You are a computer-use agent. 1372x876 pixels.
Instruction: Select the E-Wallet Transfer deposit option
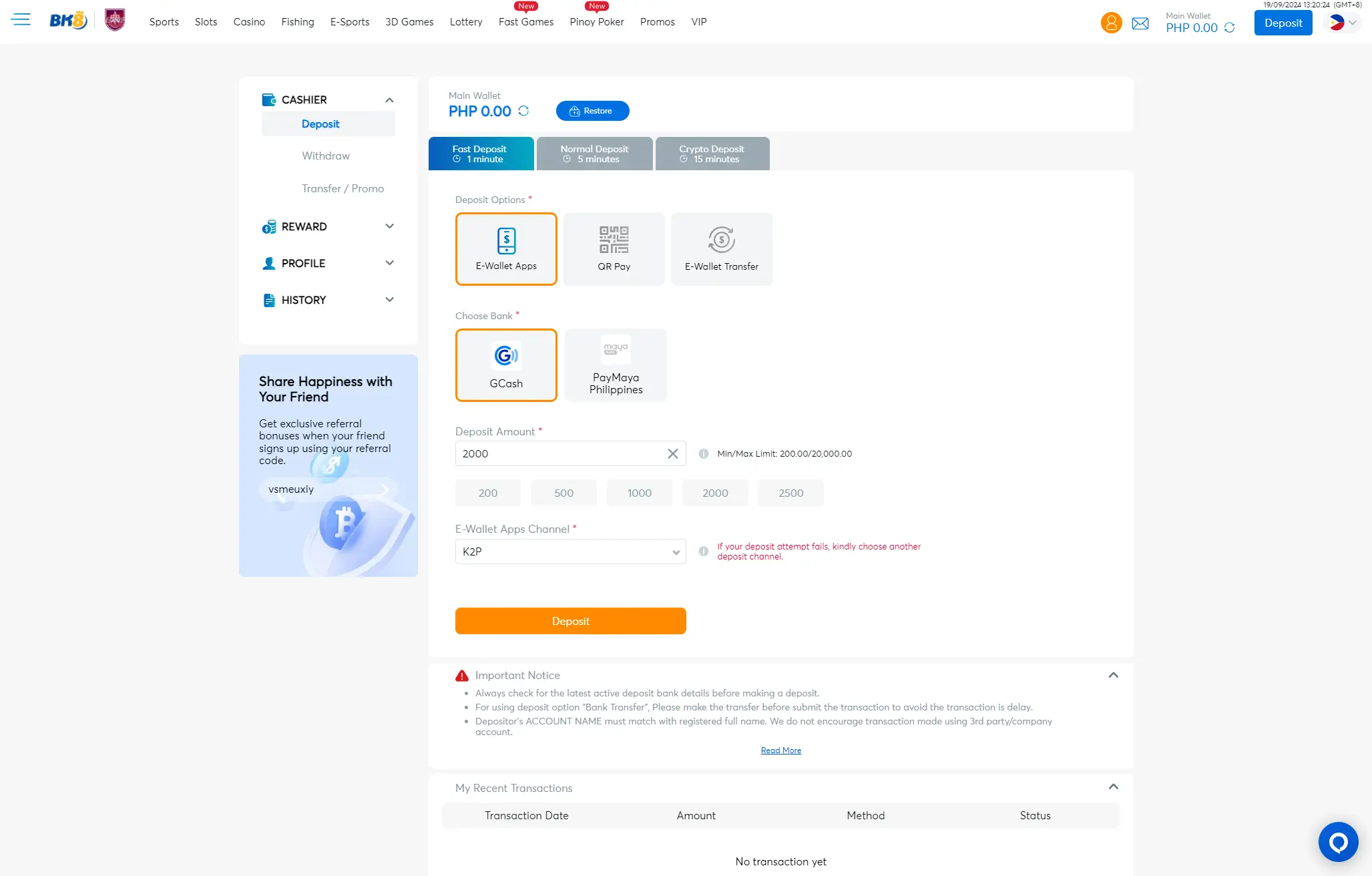[x=721, y=249]
